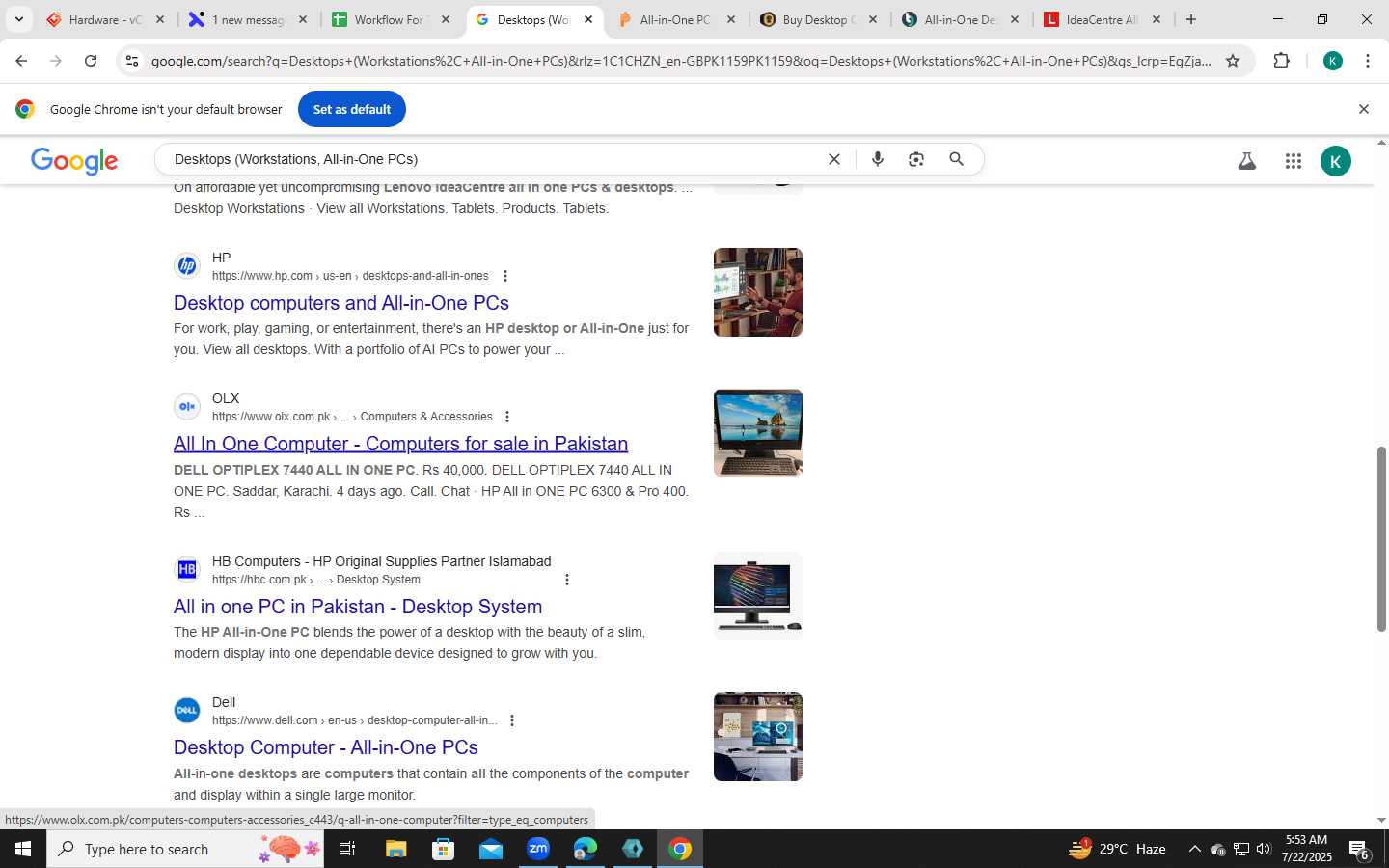Open All in one PC in Pakistan link

358,607
